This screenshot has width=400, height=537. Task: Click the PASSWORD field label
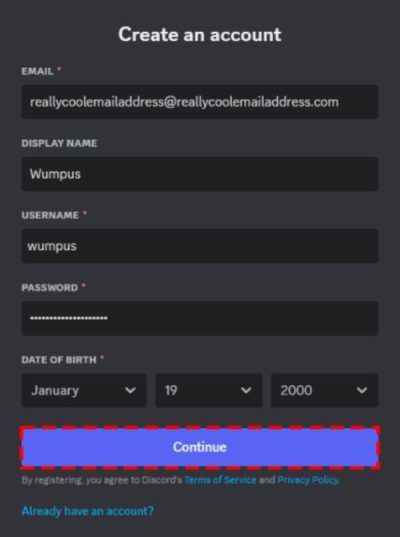click(x=50, y=287)
